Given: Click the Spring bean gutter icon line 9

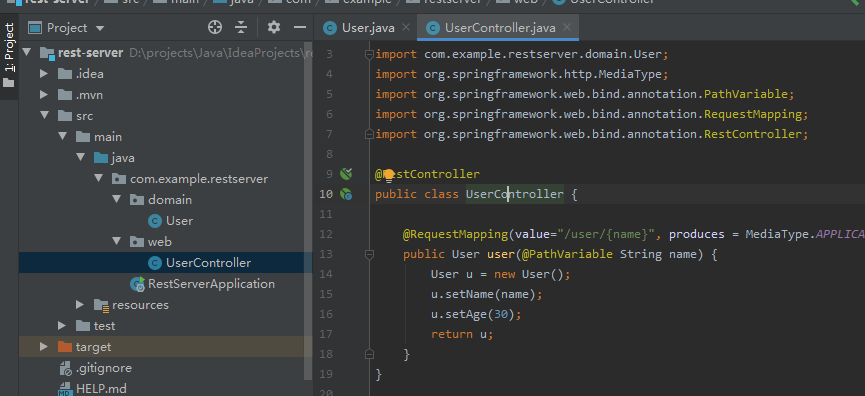Looking at the screenshot, I should tap(346, 174).
